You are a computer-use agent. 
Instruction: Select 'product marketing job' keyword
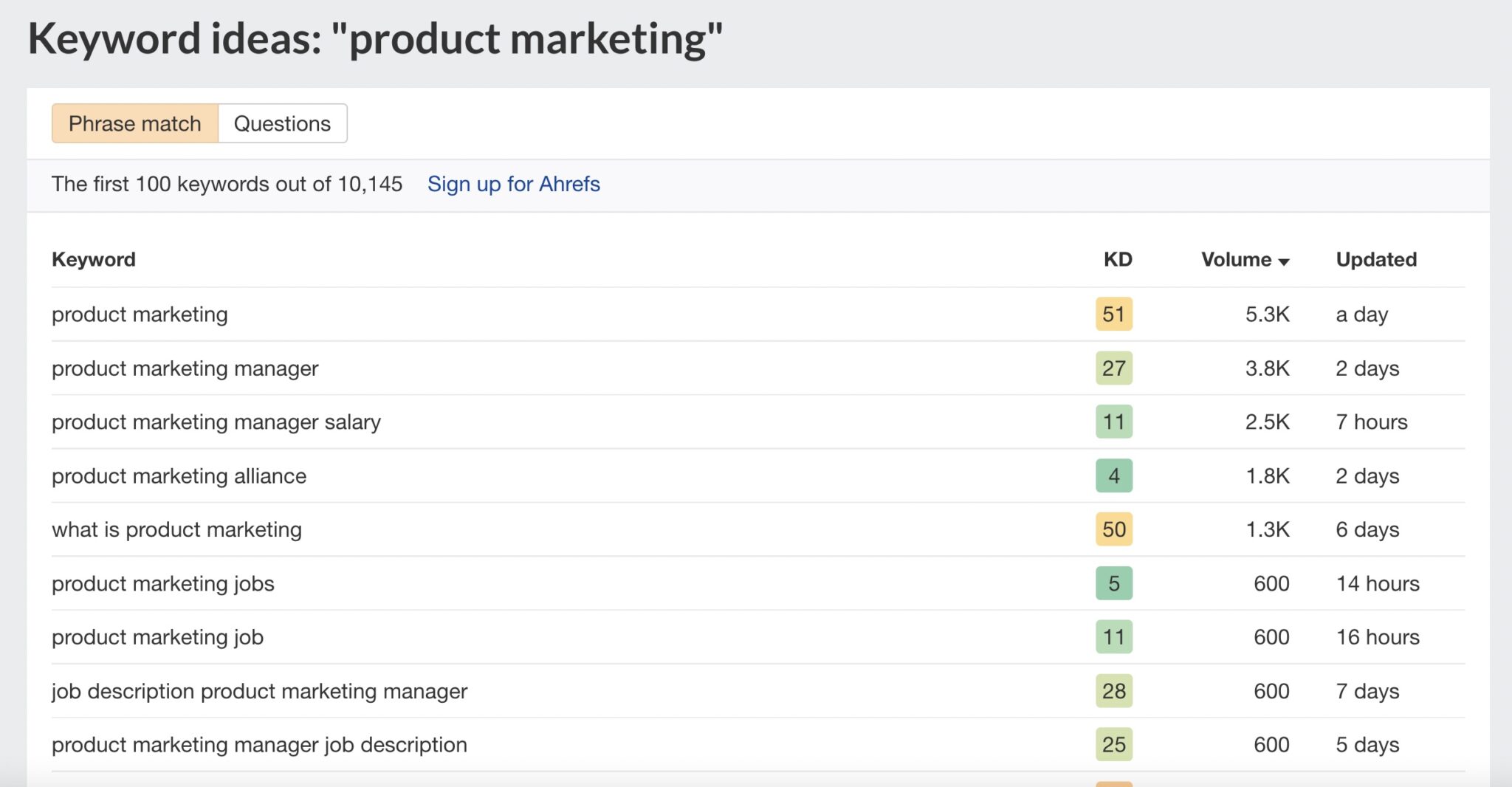157,638
